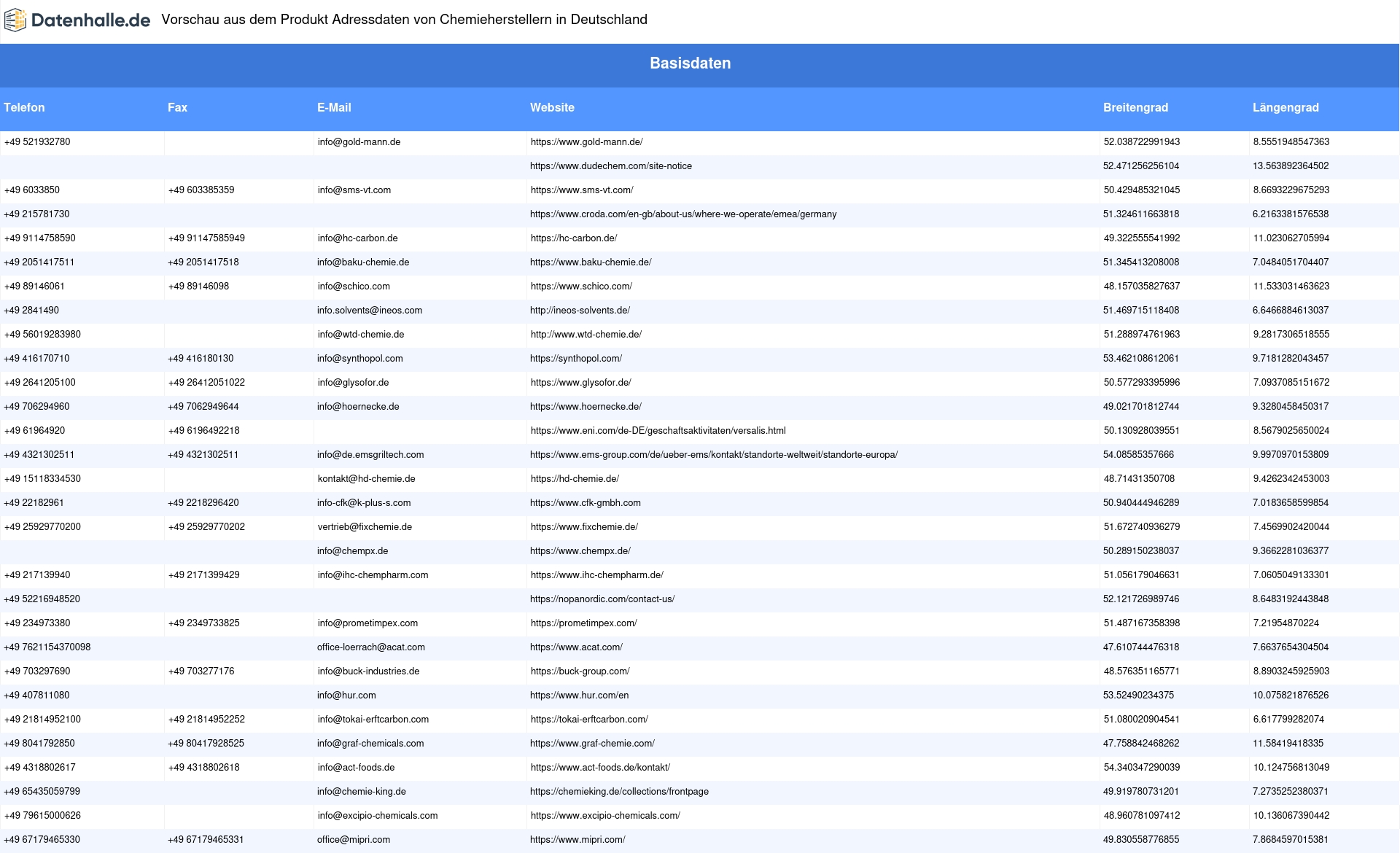Open the chemieking.de collections frontpage URL
Screen dimensions: 1400x853
point(619,792)
